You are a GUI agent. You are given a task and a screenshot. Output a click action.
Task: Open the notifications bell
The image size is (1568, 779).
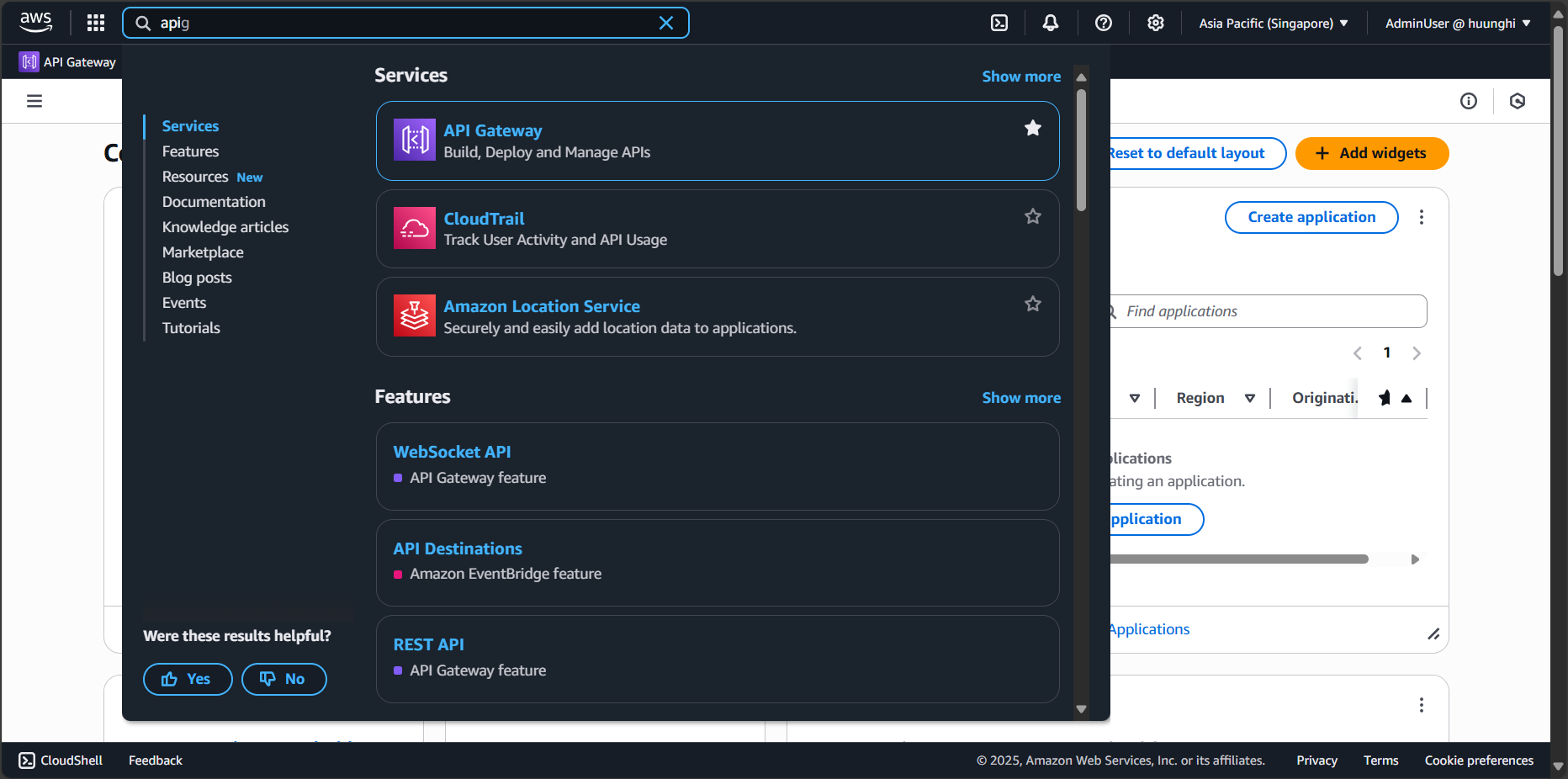1051,23
